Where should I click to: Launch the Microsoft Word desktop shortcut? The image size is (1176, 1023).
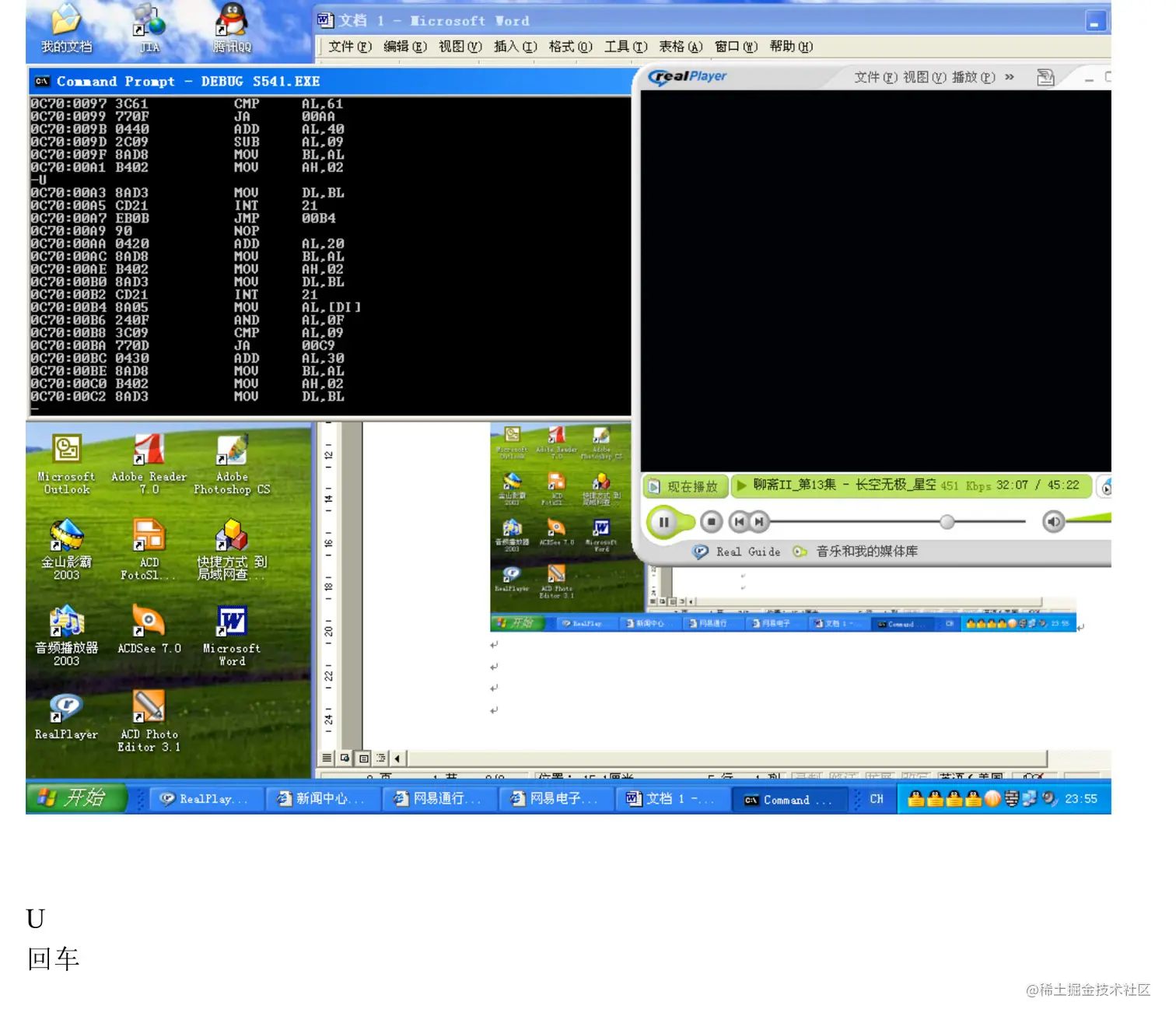[x=232, y=636]
